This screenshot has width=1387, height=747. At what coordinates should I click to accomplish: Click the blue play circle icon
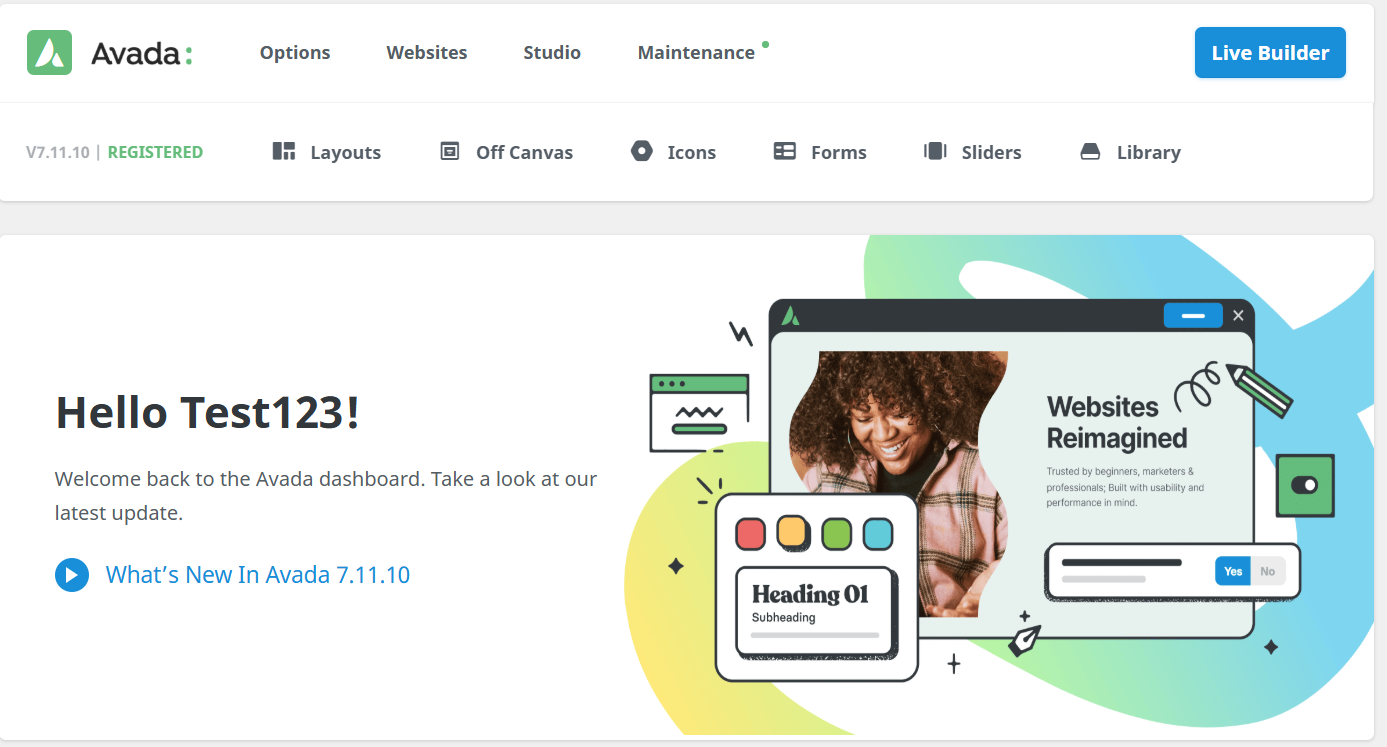72,575
